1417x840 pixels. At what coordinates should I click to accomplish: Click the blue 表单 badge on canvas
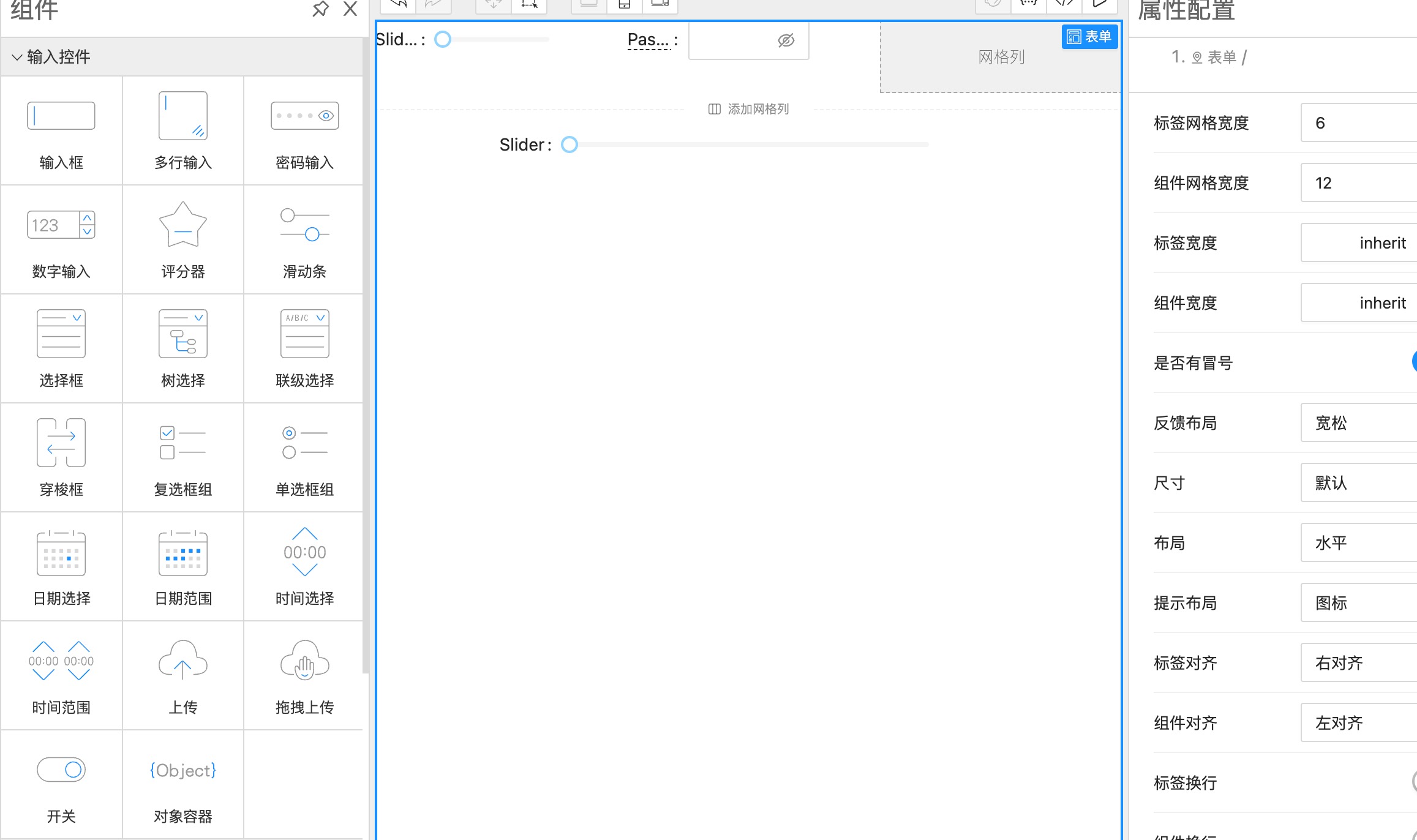(1089, 37)
